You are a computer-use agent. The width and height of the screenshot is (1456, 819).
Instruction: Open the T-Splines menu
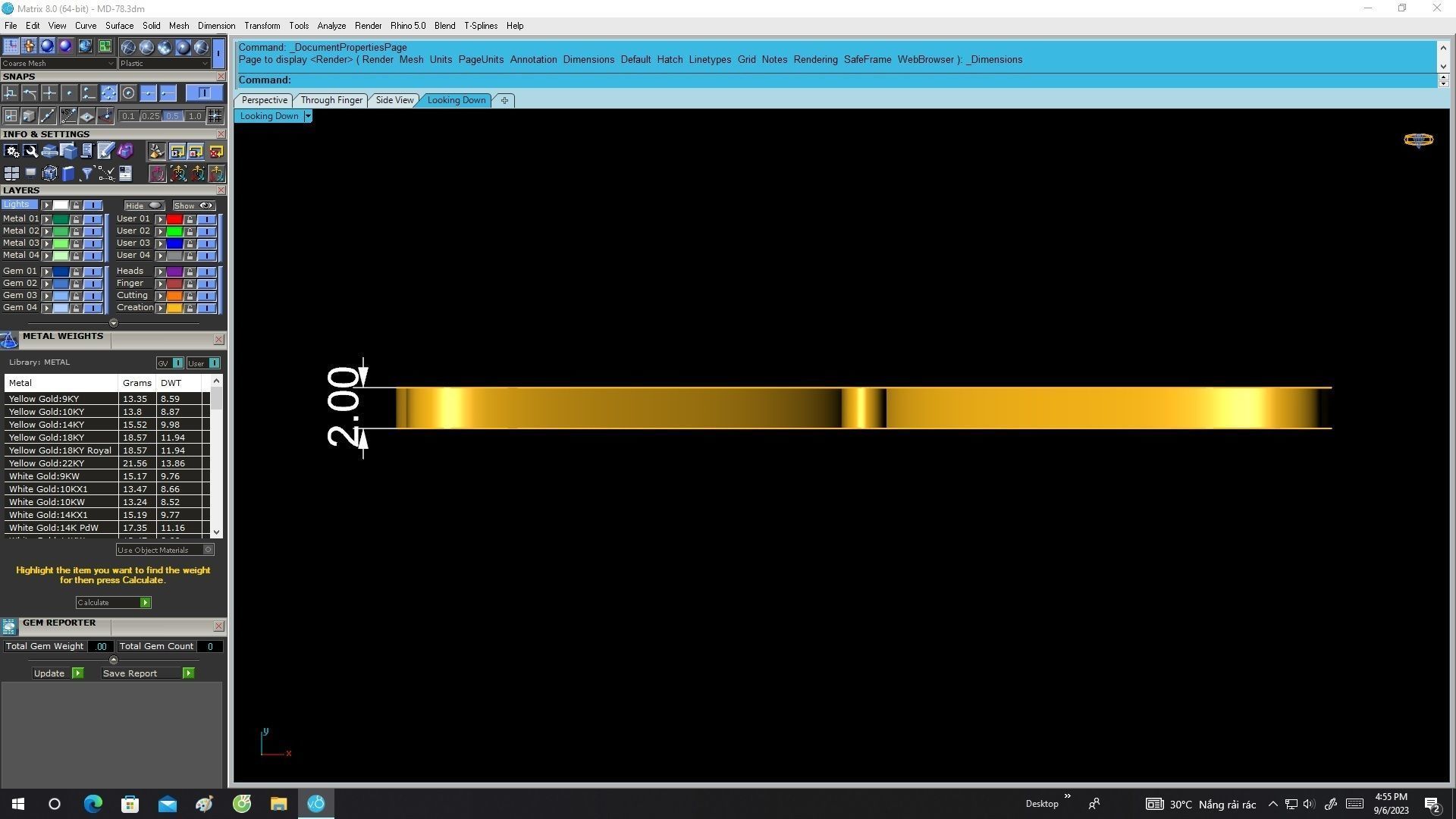coord(480,26)
